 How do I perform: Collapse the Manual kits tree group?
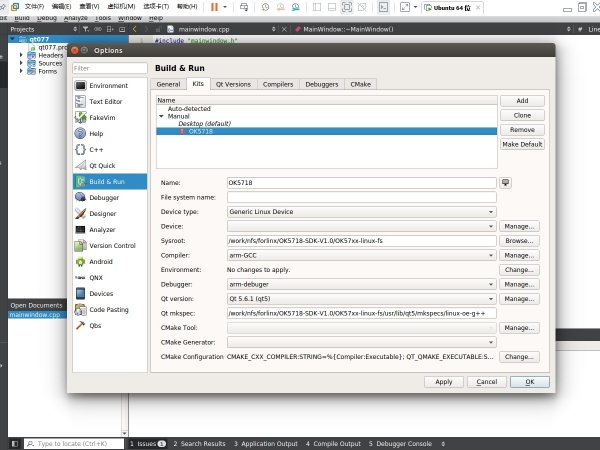(x=161, y=116)
